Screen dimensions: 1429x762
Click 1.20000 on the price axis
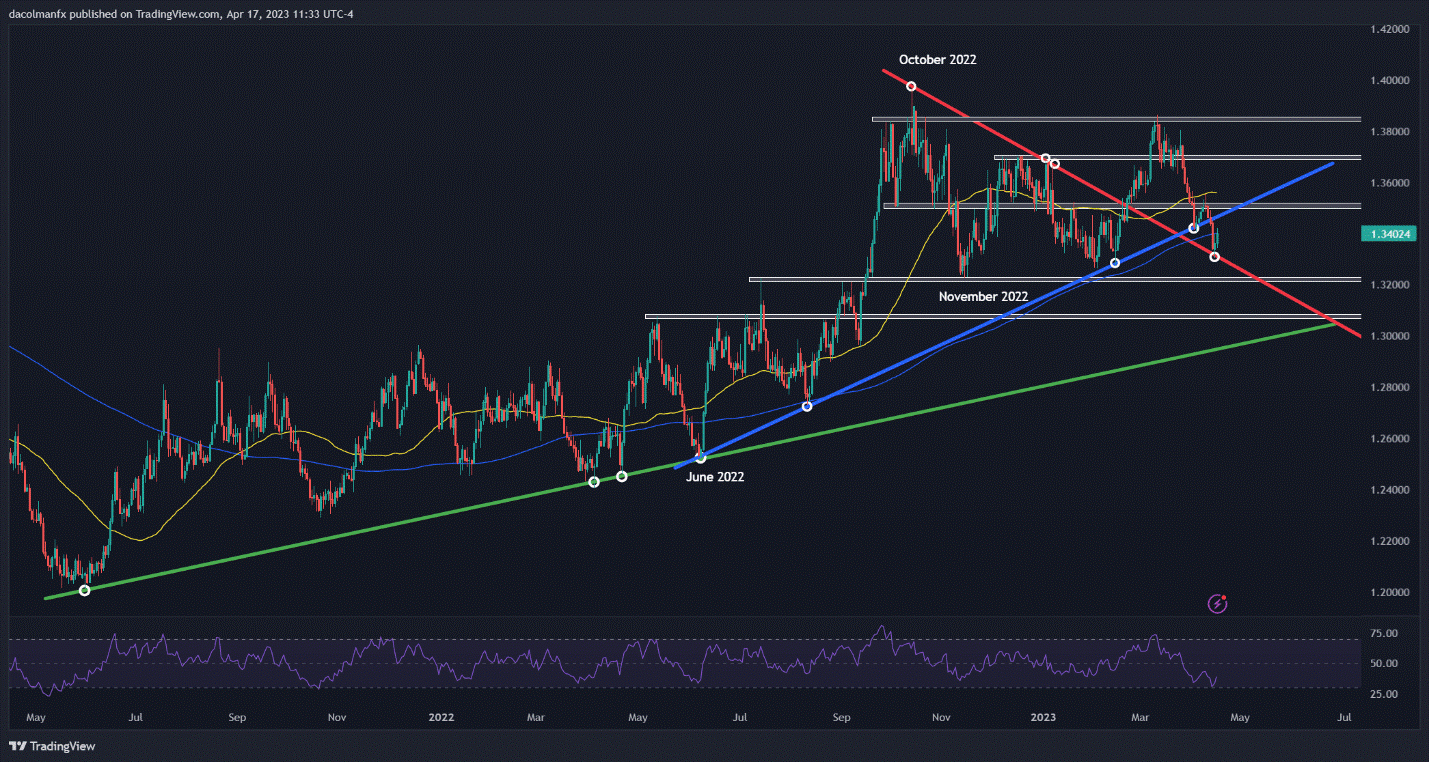click(x=1391, y=592)
